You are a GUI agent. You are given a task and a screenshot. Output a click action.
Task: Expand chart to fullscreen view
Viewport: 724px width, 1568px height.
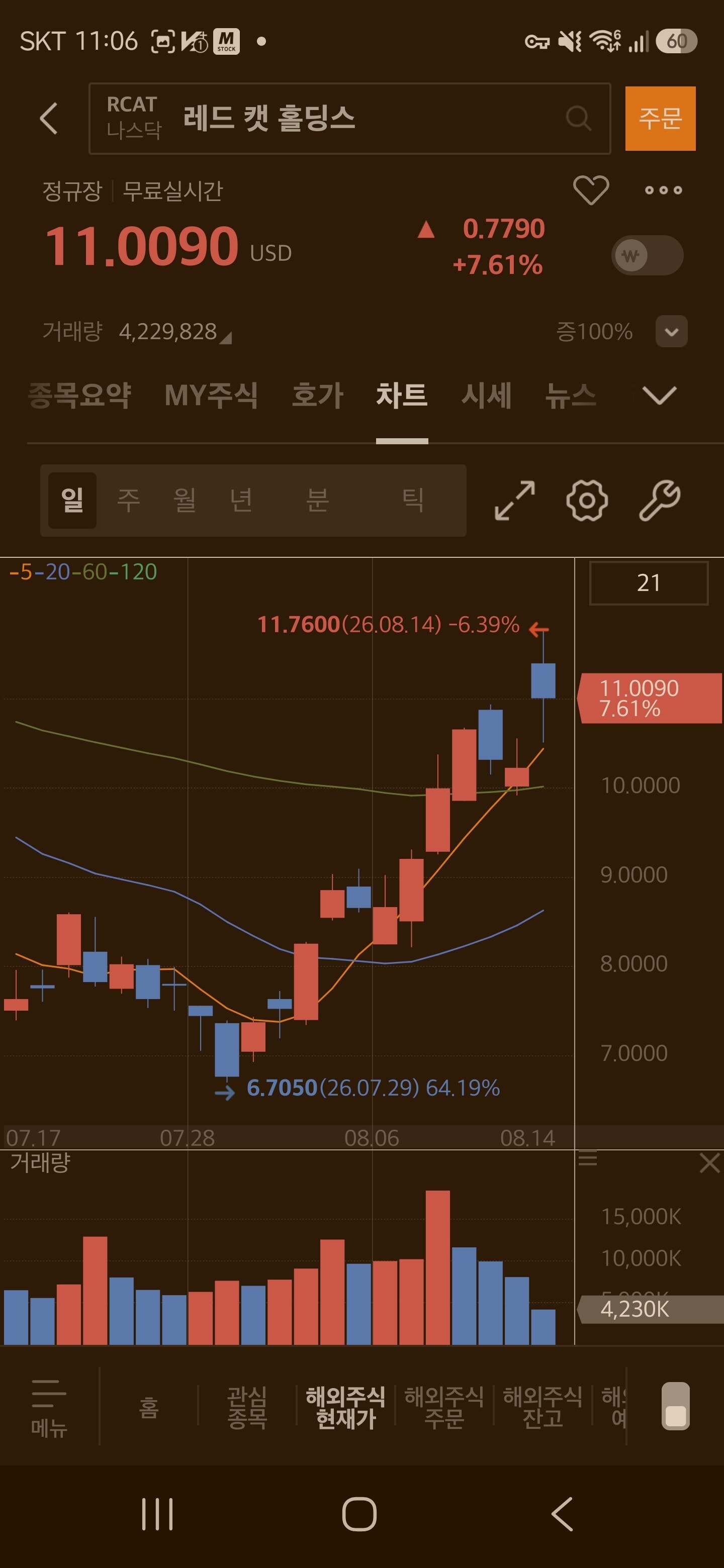coord(514,501)
